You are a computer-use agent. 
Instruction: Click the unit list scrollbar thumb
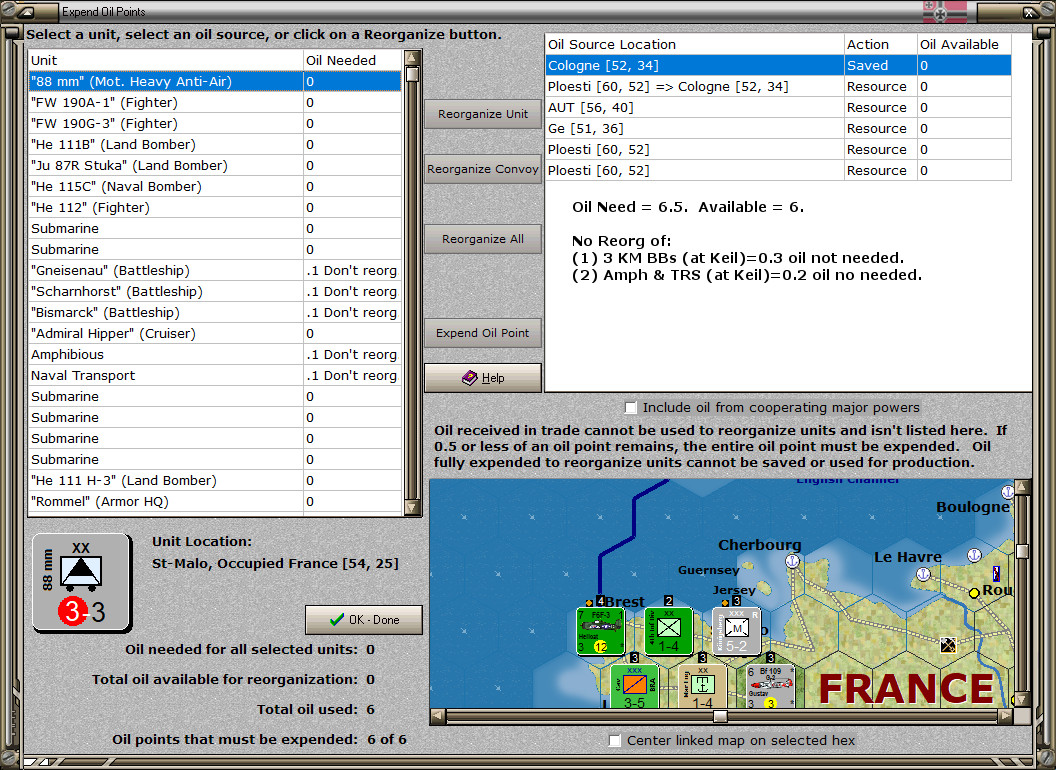412,73
